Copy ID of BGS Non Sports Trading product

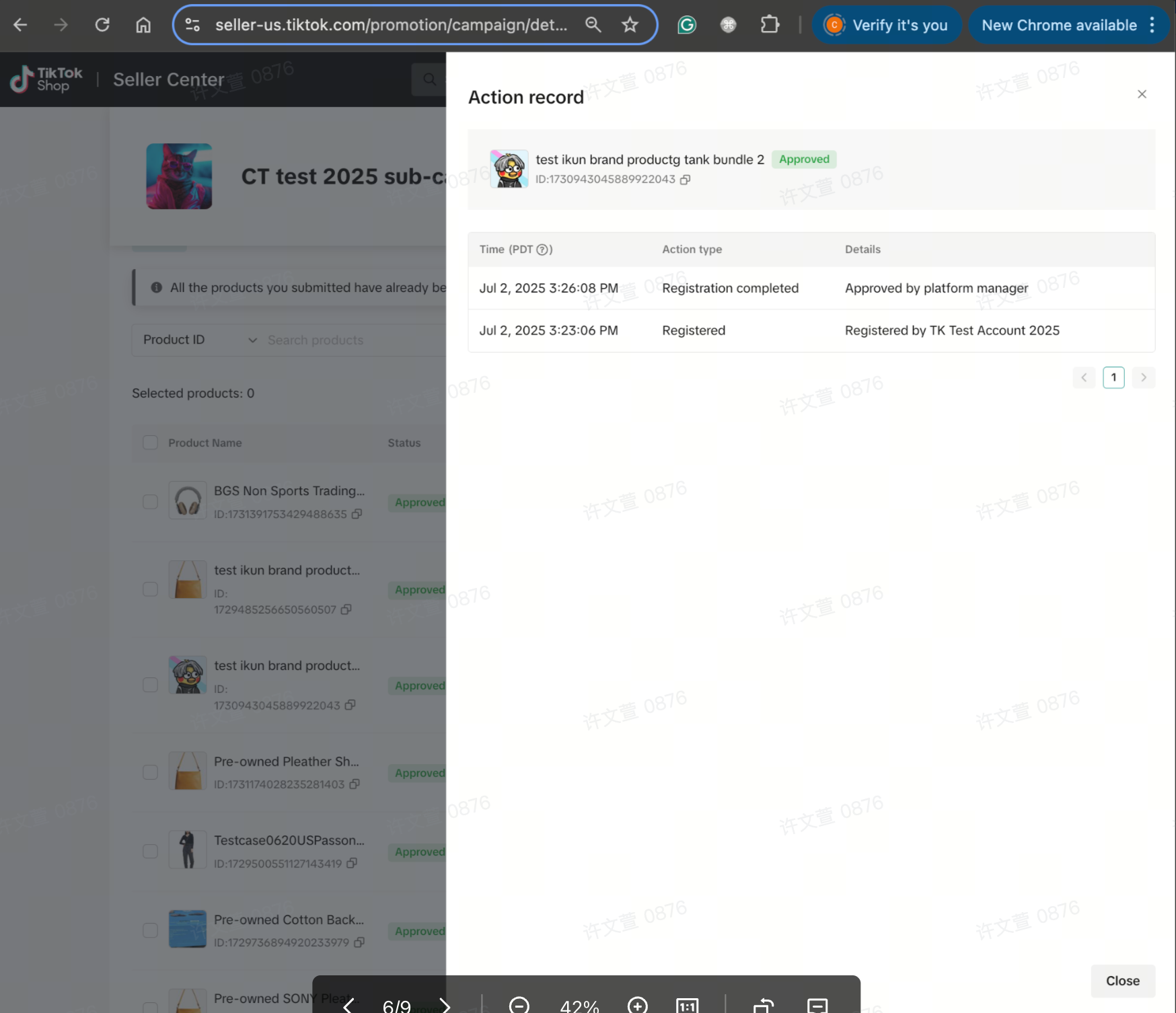click(x=357, y=514)
